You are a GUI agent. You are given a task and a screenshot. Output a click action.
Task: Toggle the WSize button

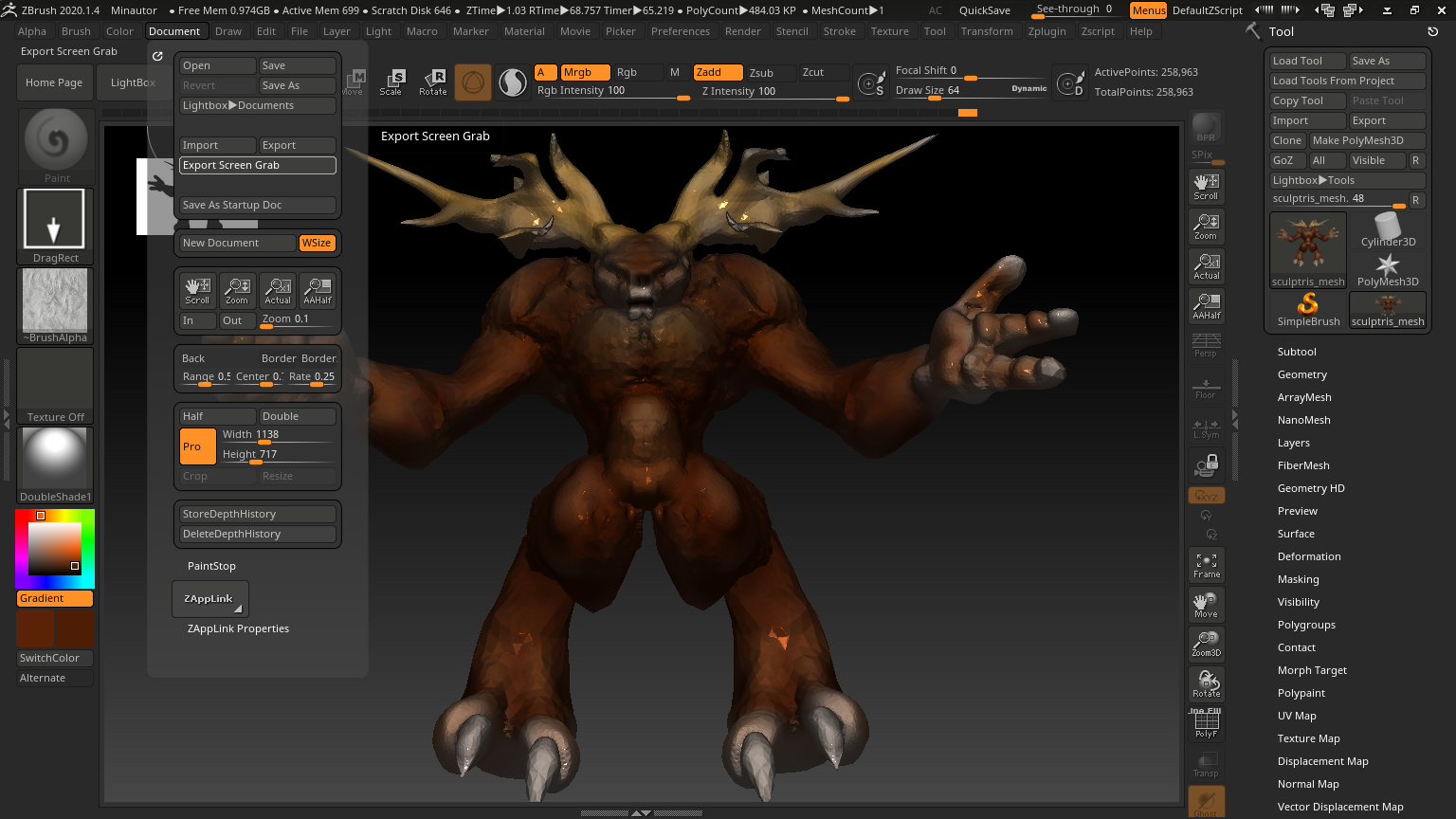pos(317,243)
